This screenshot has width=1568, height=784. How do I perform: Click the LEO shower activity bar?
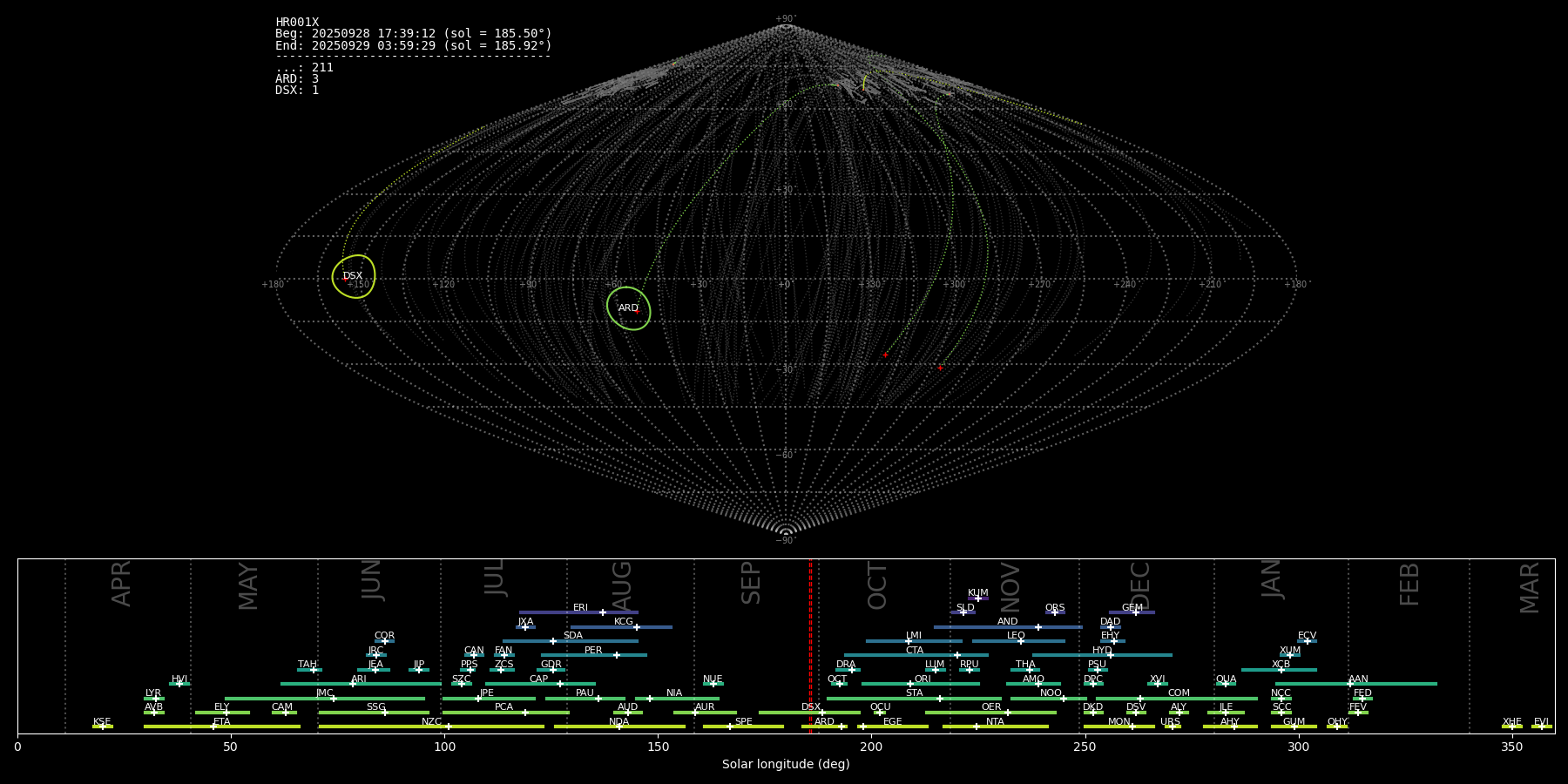click(x=1017, y=641)
